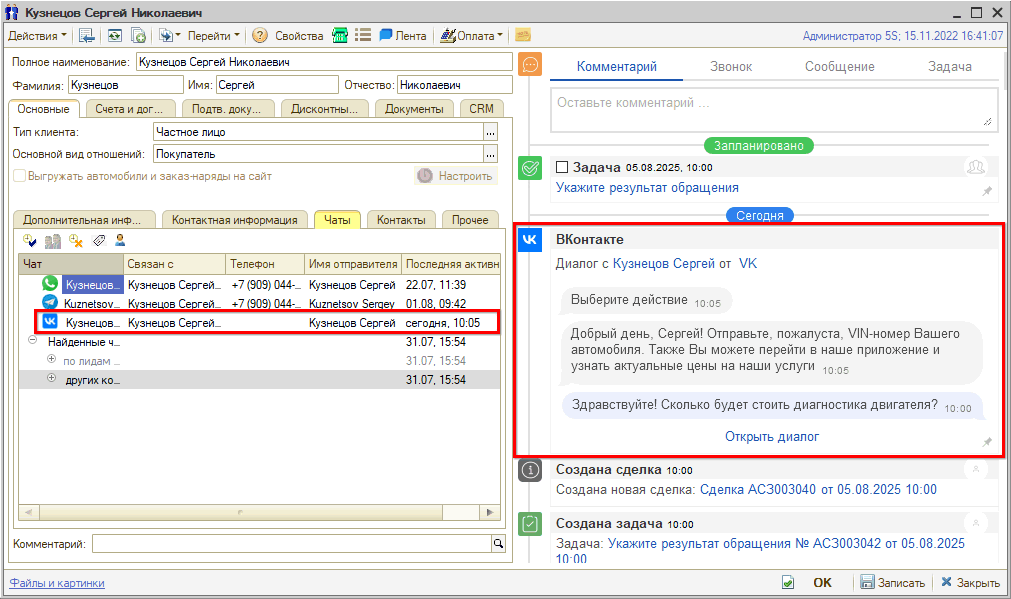Expand the 'по лидам' tree node
Image resolution: width=1011 pixels, height=599 pixels.
click(52, 360)
